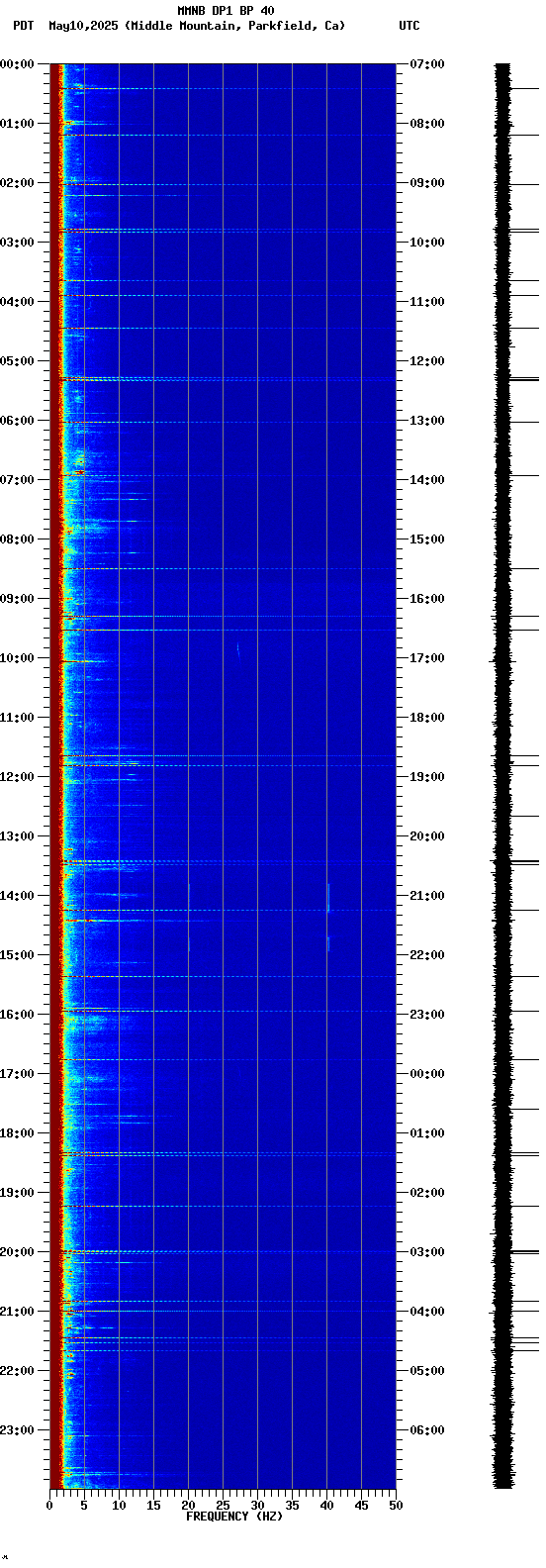Click the PDT time label '22:00'
The height and width of the screenshot is (1568, 546).
pyautogui.click(x=17, y=1371)
